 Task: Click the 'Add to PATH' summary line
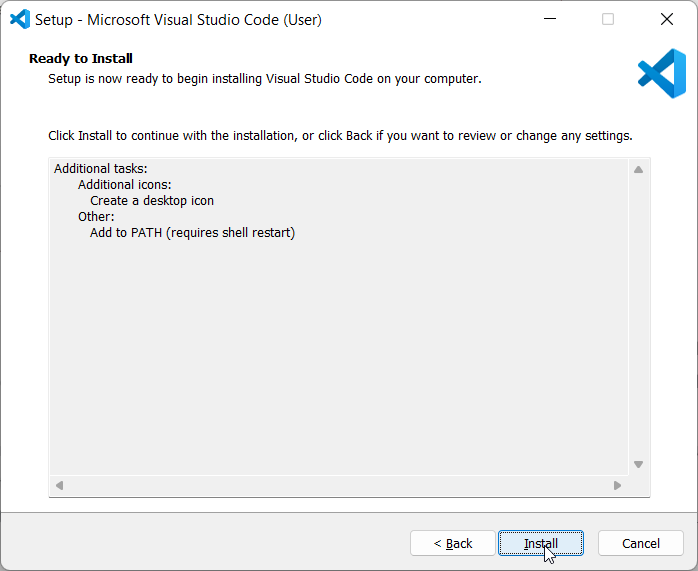click(x=192, y=233)
